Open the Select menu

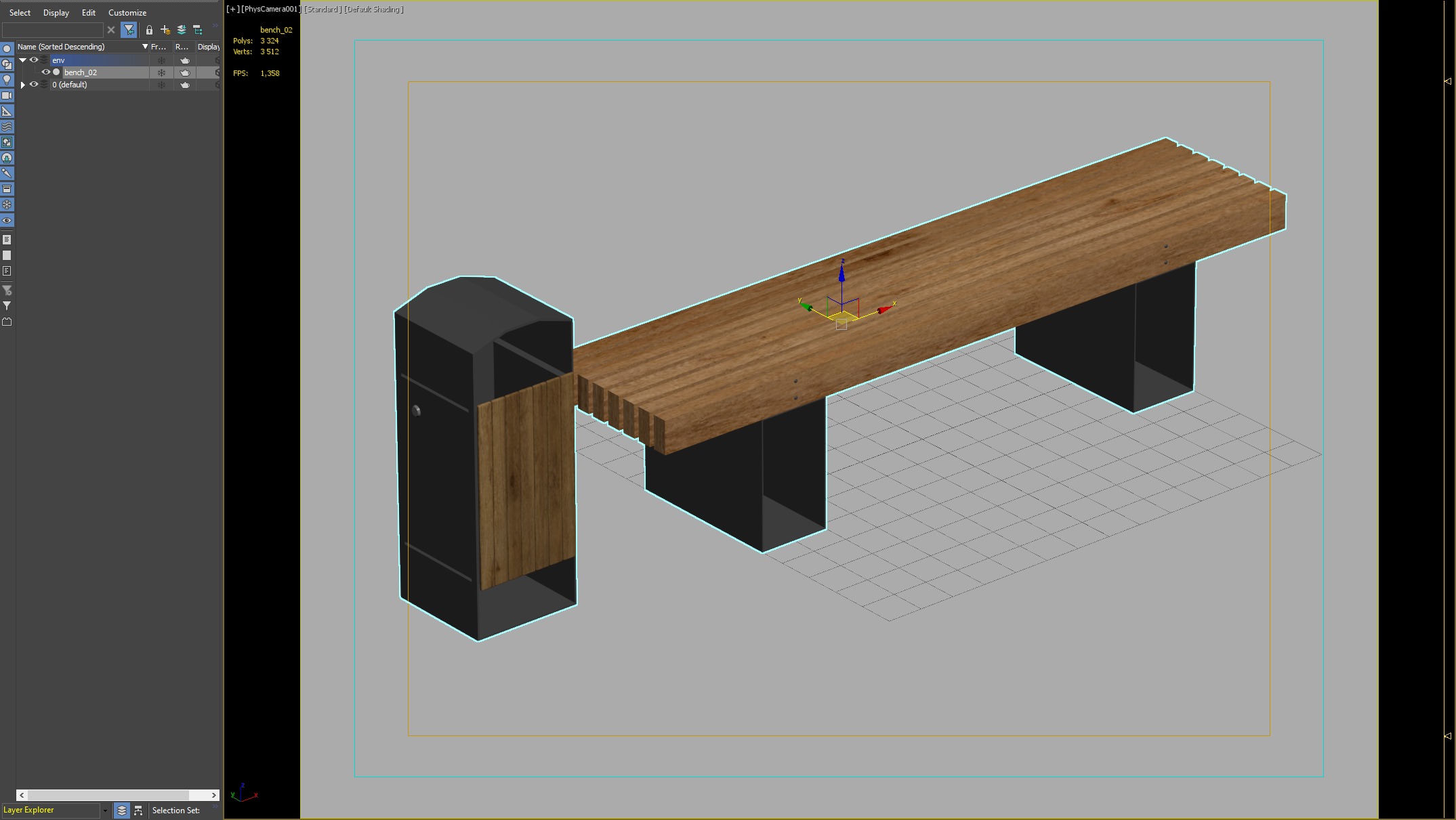(20, 12)
